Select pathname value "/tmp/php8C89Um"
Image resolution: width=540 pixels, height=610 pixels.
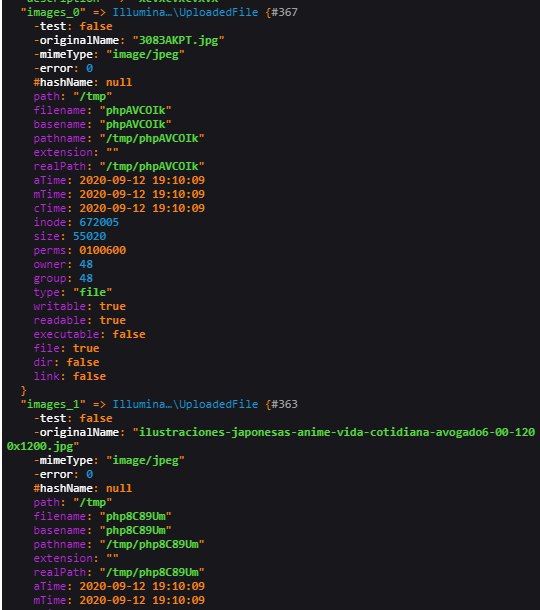point(152,545)
